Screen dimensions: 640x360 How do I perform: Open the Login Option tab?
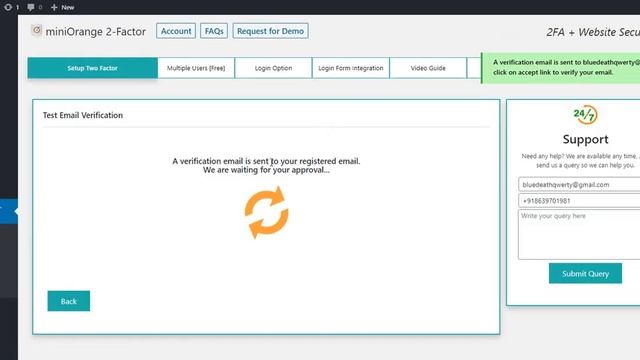(x=273, y=68)
